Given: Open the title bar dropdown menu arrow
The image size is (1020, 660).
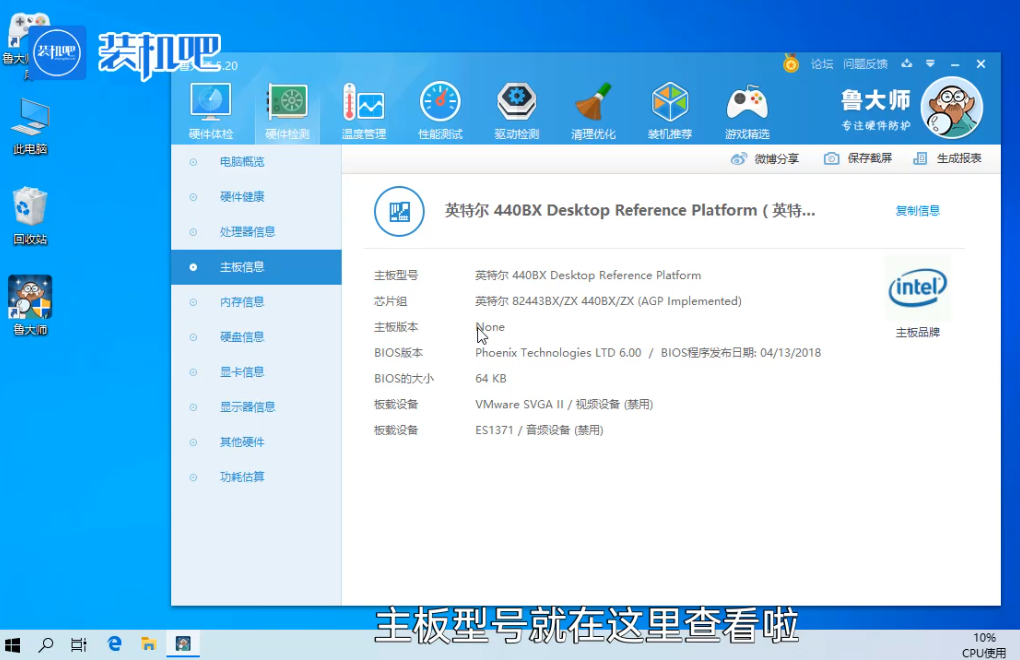Looking at the screenshot, I should click(x=930, y=64).
